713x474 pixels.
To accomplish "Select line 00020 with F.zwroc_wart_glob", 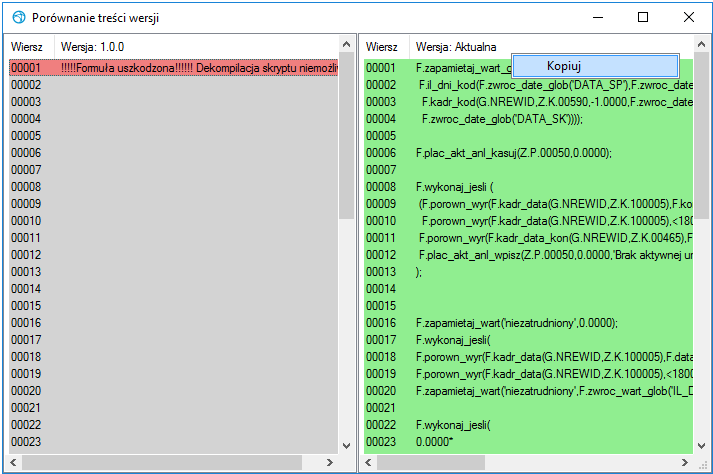I will (528, 391).
